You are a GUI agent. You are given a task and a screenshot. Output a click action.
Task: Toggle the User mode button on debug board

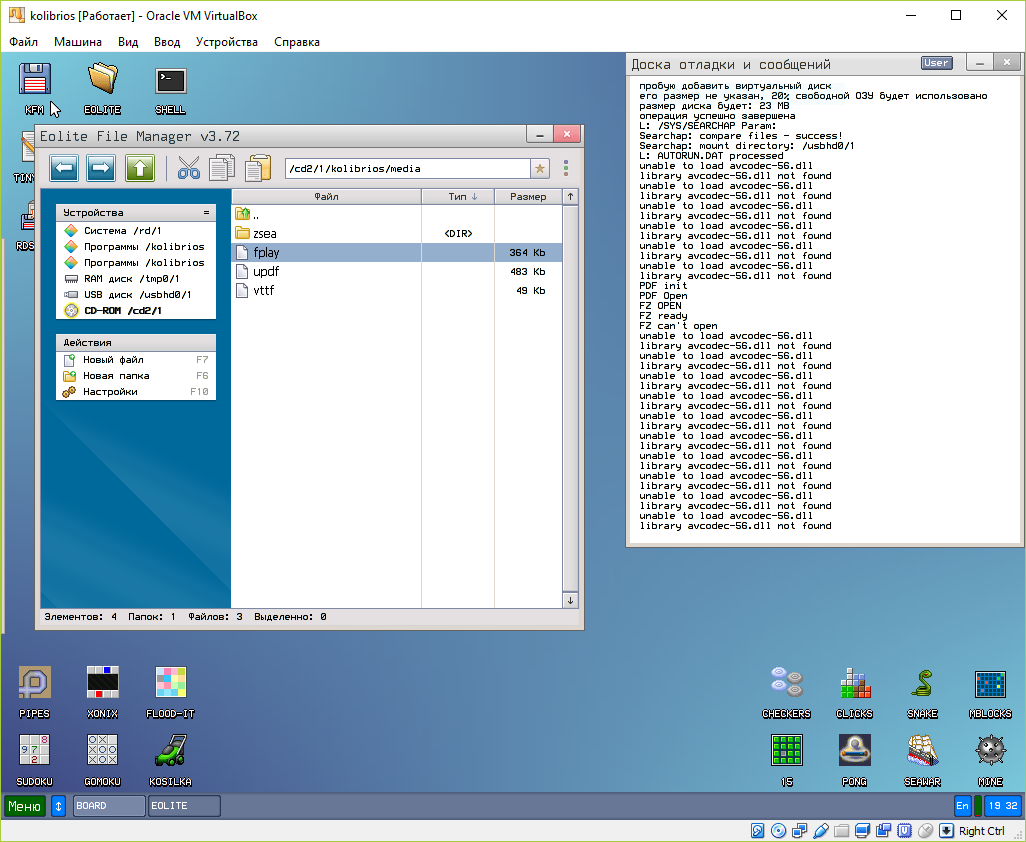[x=936, y=63]
